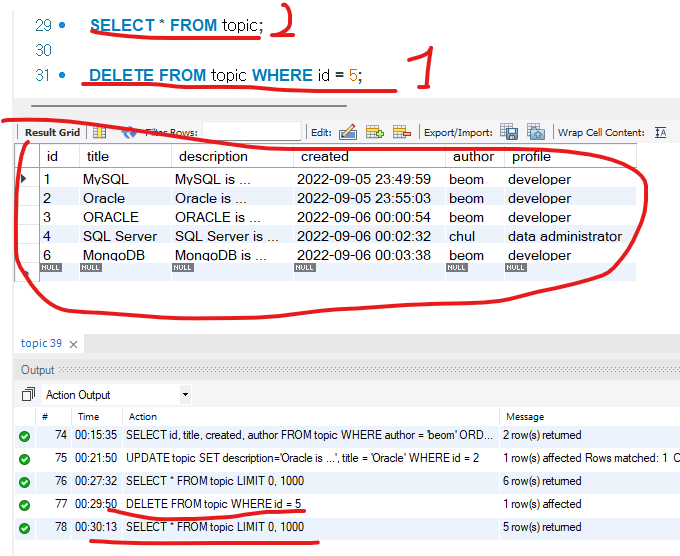
Task: Click the 2022-09-06 00:03:38 created cell
Action: (x=369, y=255)
